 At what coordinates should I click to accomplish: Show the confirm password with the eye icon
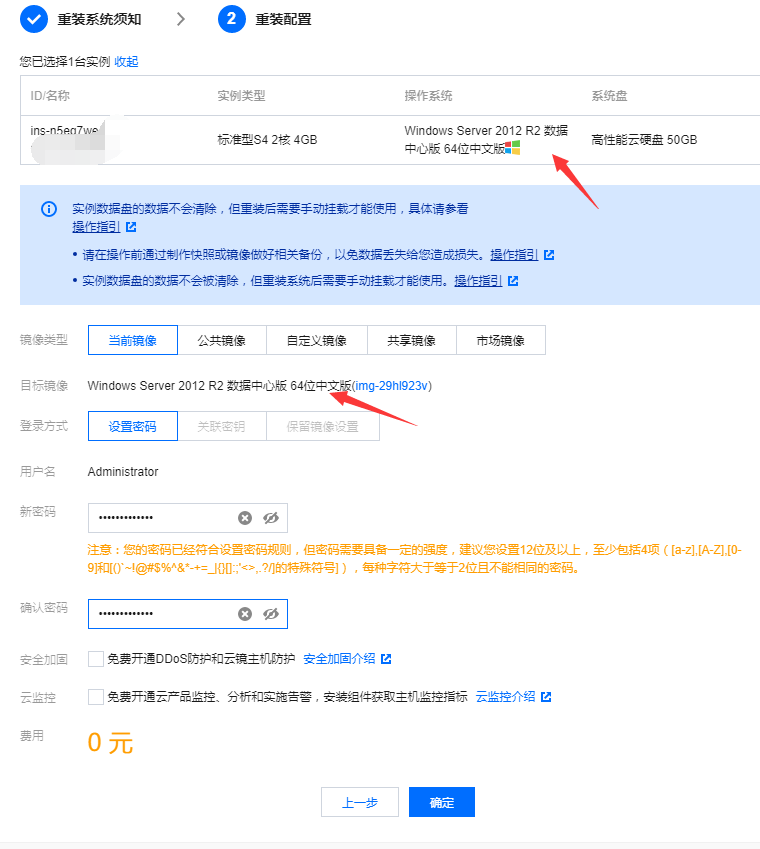click(271, 614)
